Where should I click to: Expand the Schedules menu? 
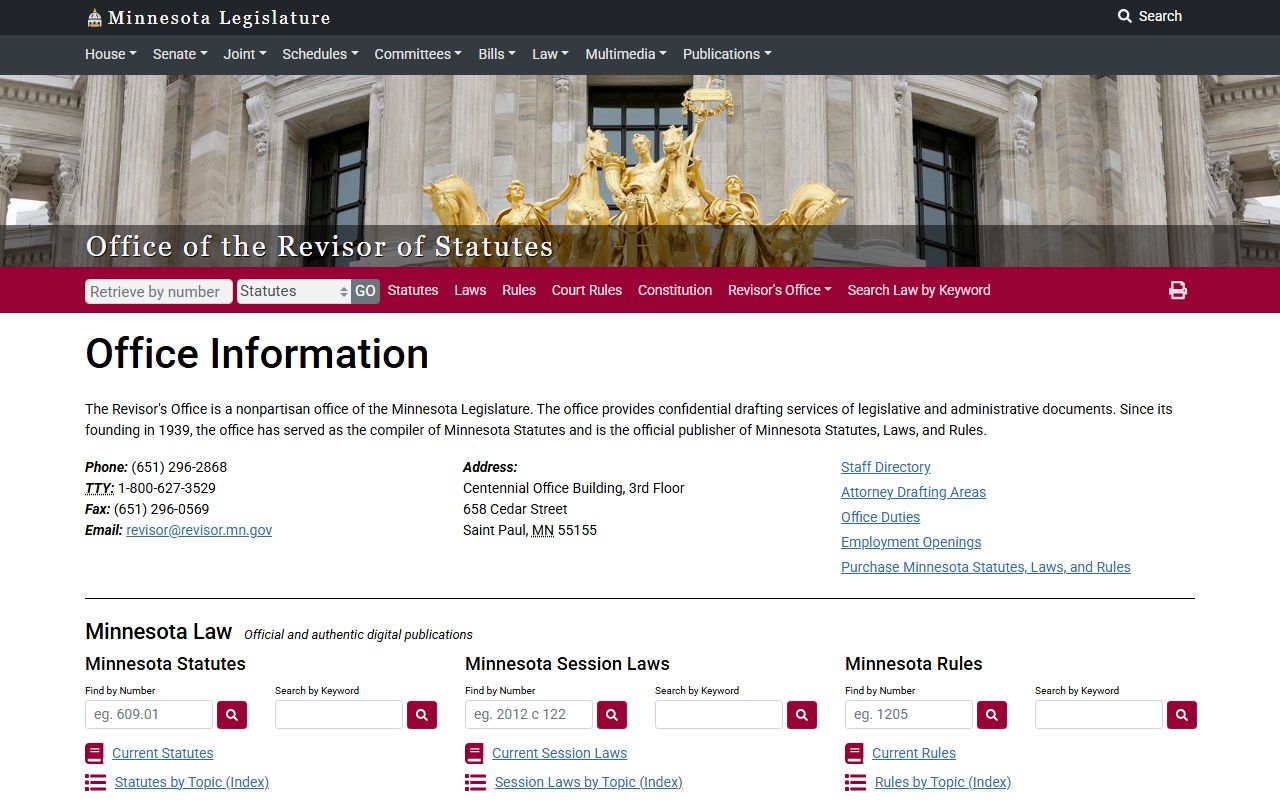(320, 54)
